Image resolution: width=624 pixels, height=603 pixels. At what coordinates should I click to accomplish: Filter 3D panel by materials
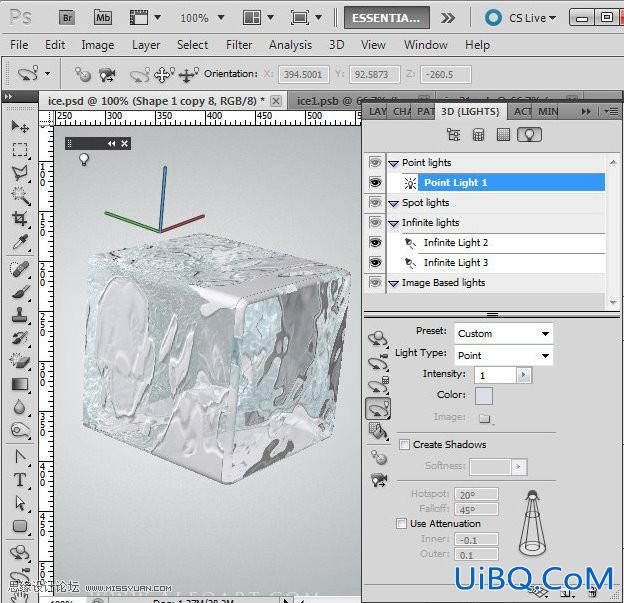point(503,135)
